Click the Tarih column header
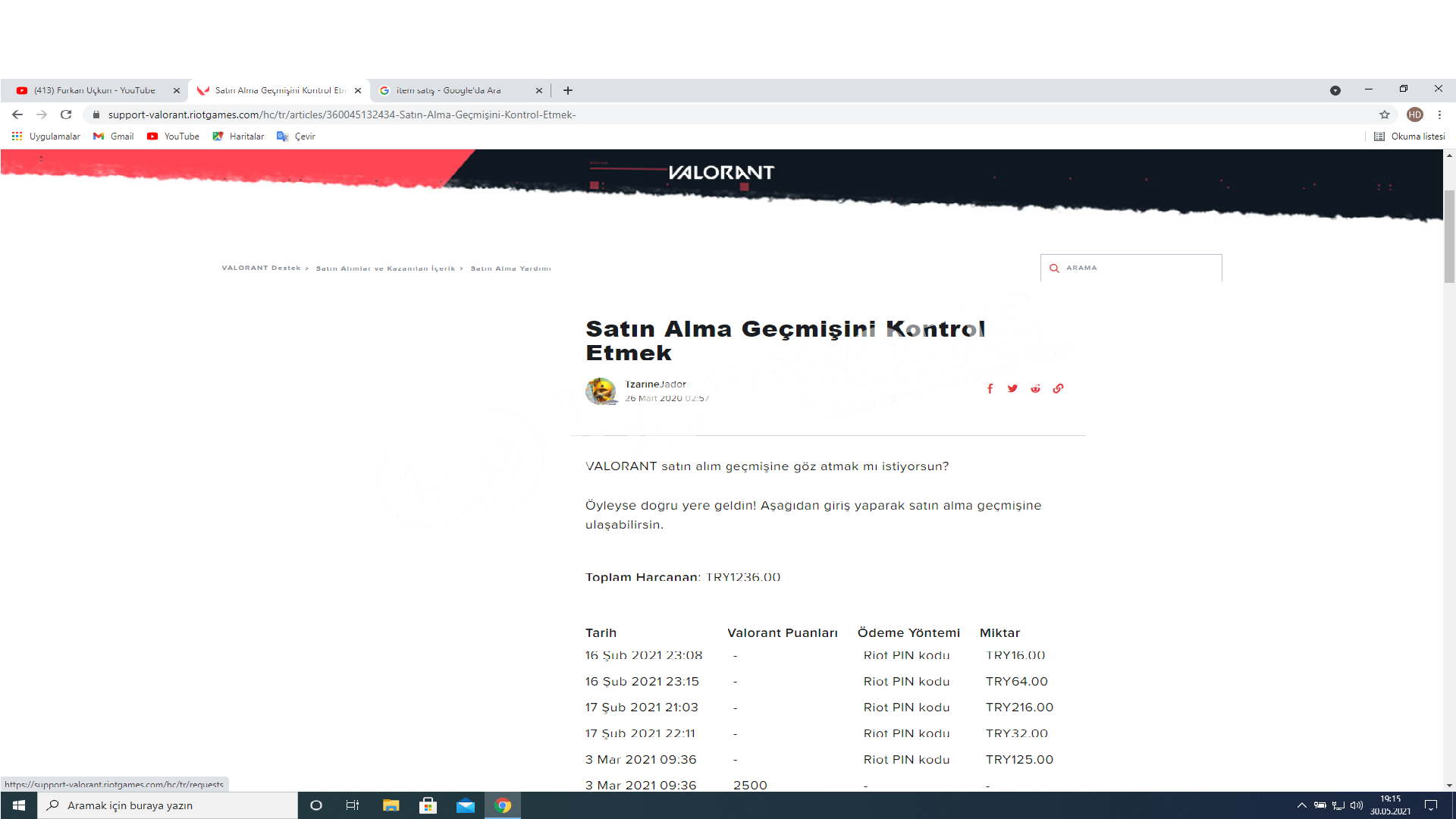Image resolution: width=1456 pixels, height=819 pixels. tap(601, 632)
